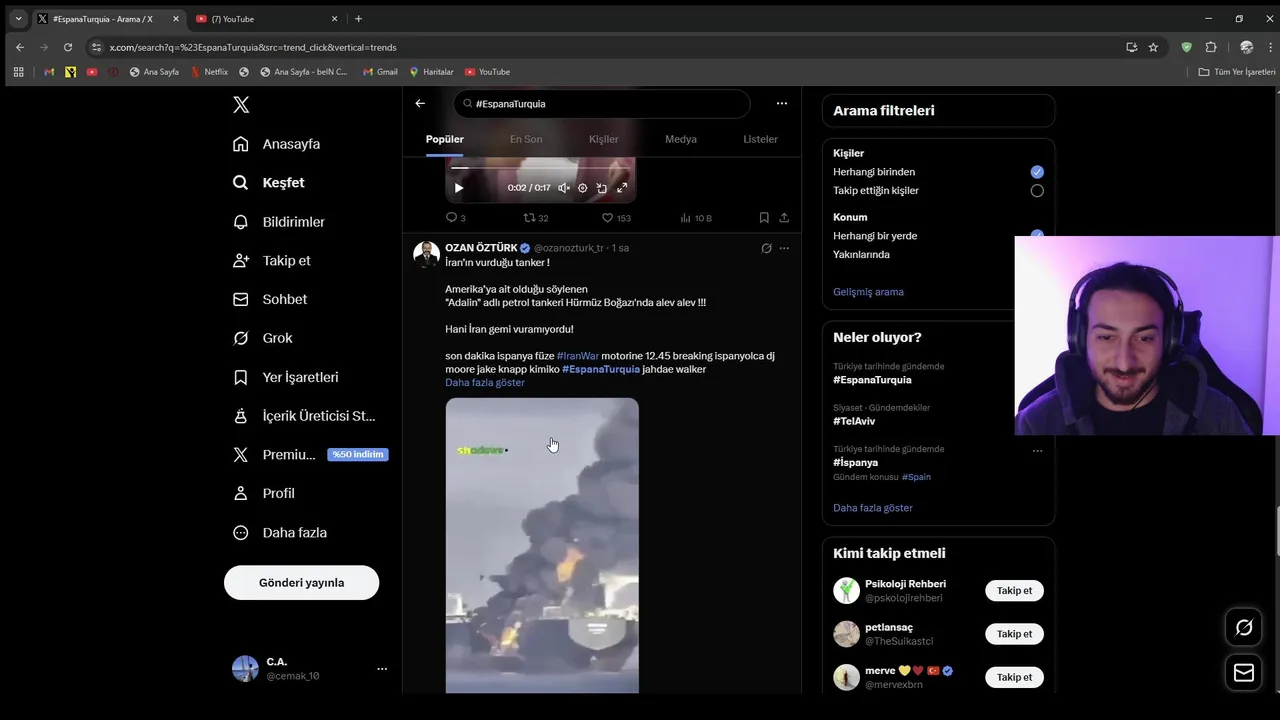The image size is (1280, 720).
Task: Reply to the post with 3 replies
Action: pyautogui.click(x=456, y=218)
